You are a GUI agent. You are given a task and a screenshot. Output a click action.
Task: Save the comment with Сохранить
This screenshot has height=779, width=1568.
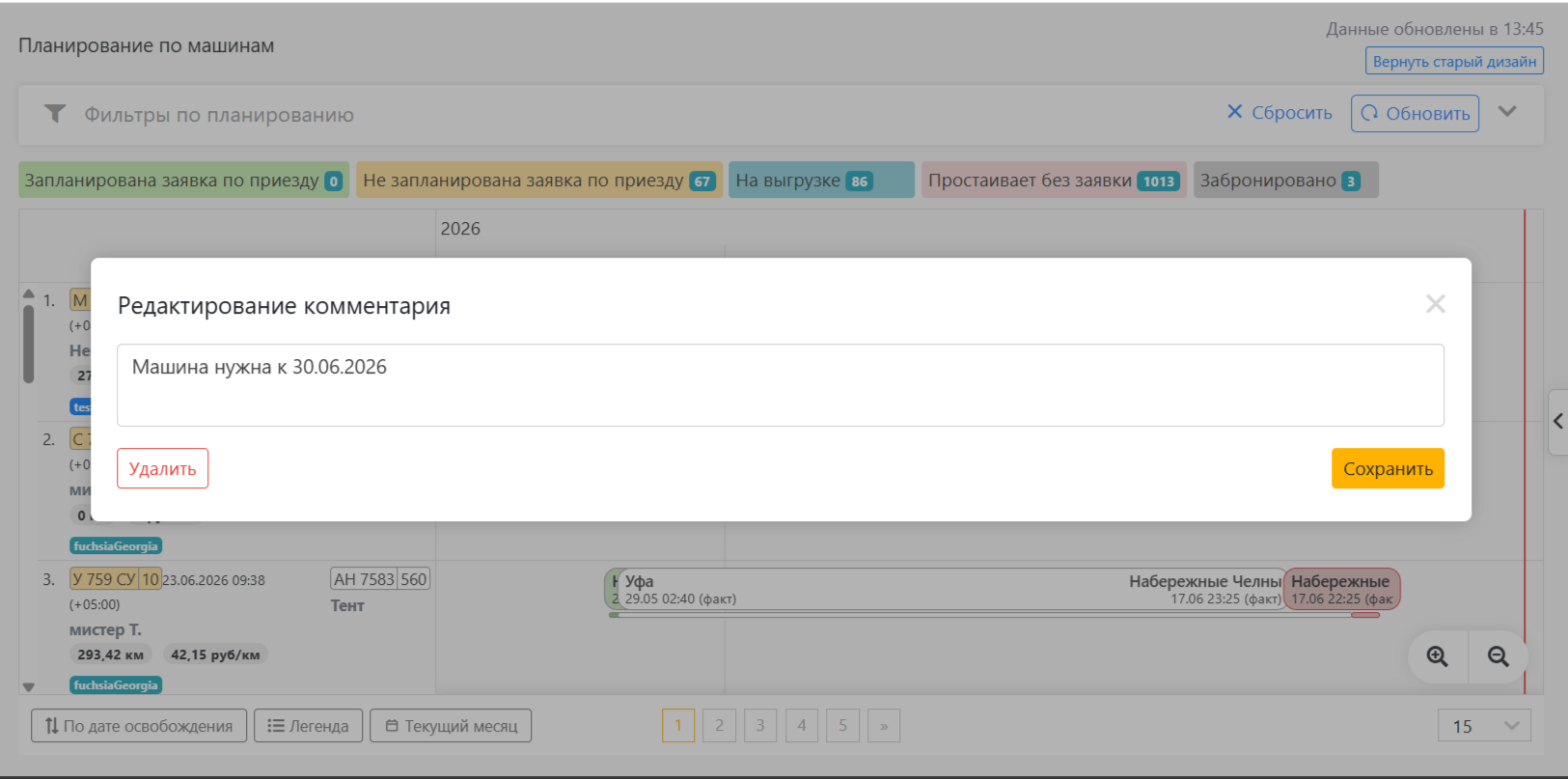[x=1388, y=468]
